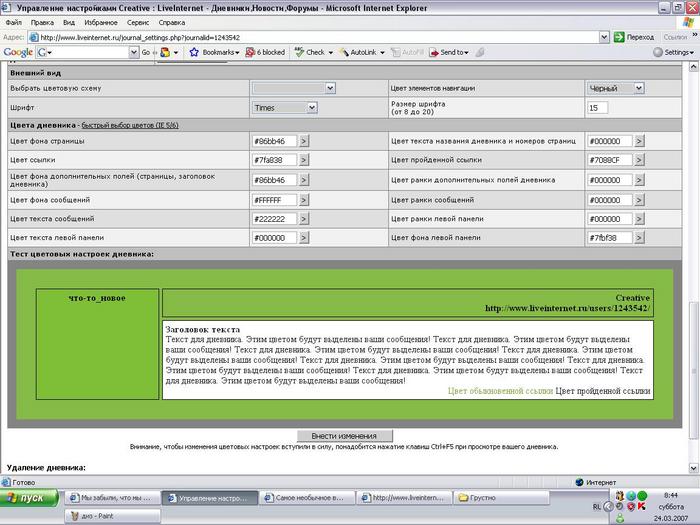Switch to taskbar window Мы забыли, что мы
Image resolution: width=700 pixels, height=525 pixels.
pos(112,498)
